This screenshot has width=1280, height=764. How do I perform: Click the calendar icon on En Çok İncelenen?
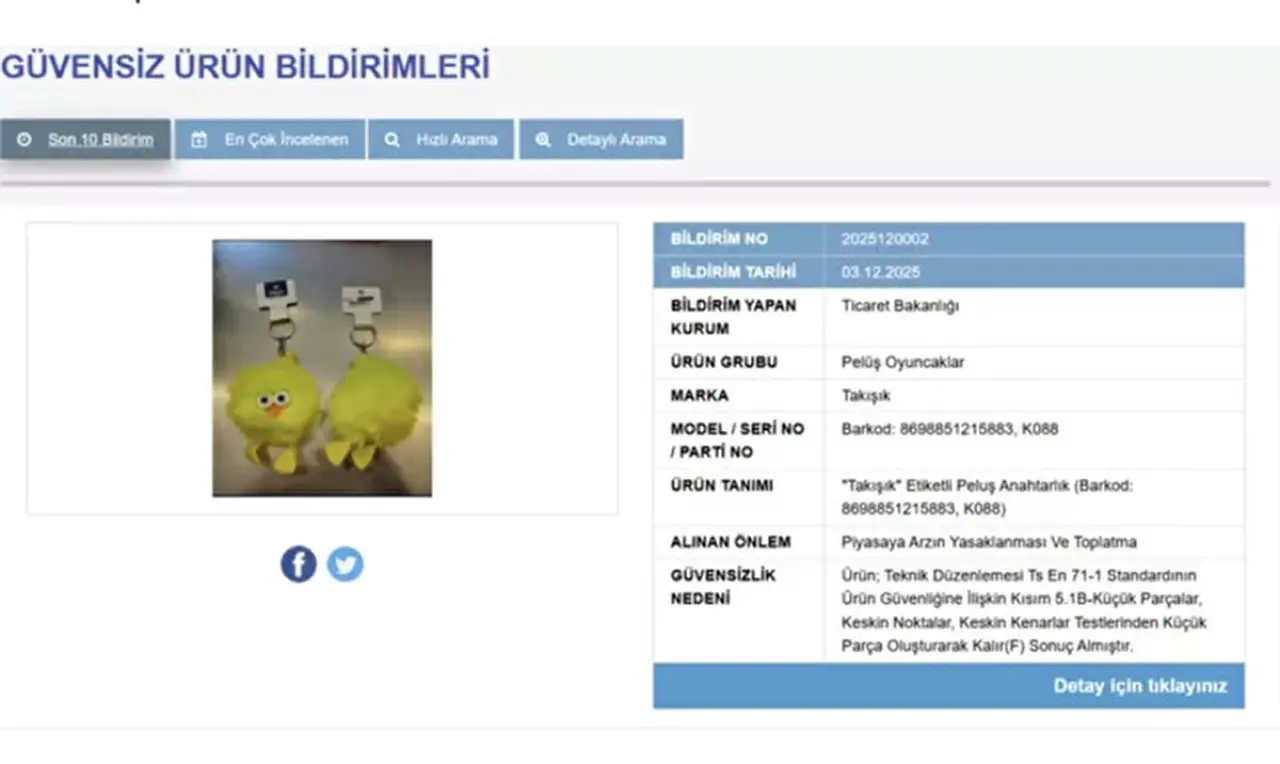pos(199,140)
